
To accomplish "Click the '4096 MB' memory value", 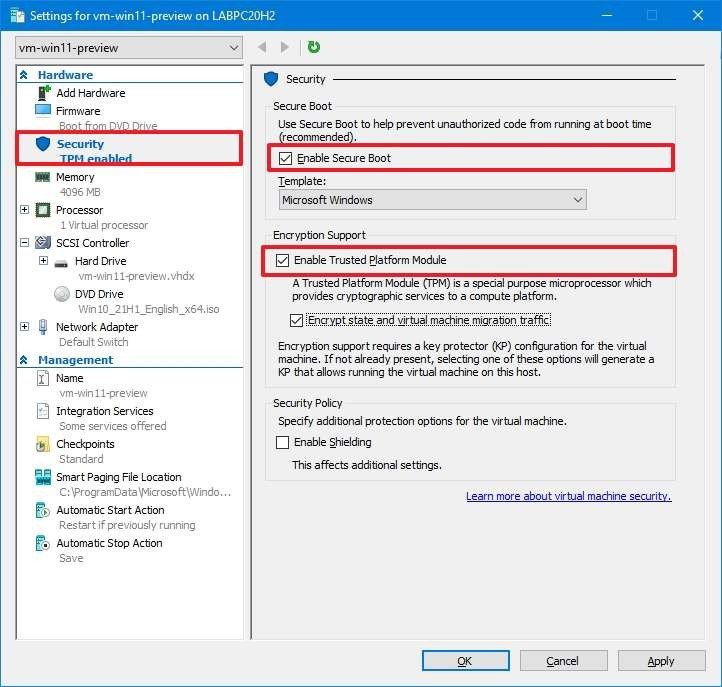I will click(80, 192).
